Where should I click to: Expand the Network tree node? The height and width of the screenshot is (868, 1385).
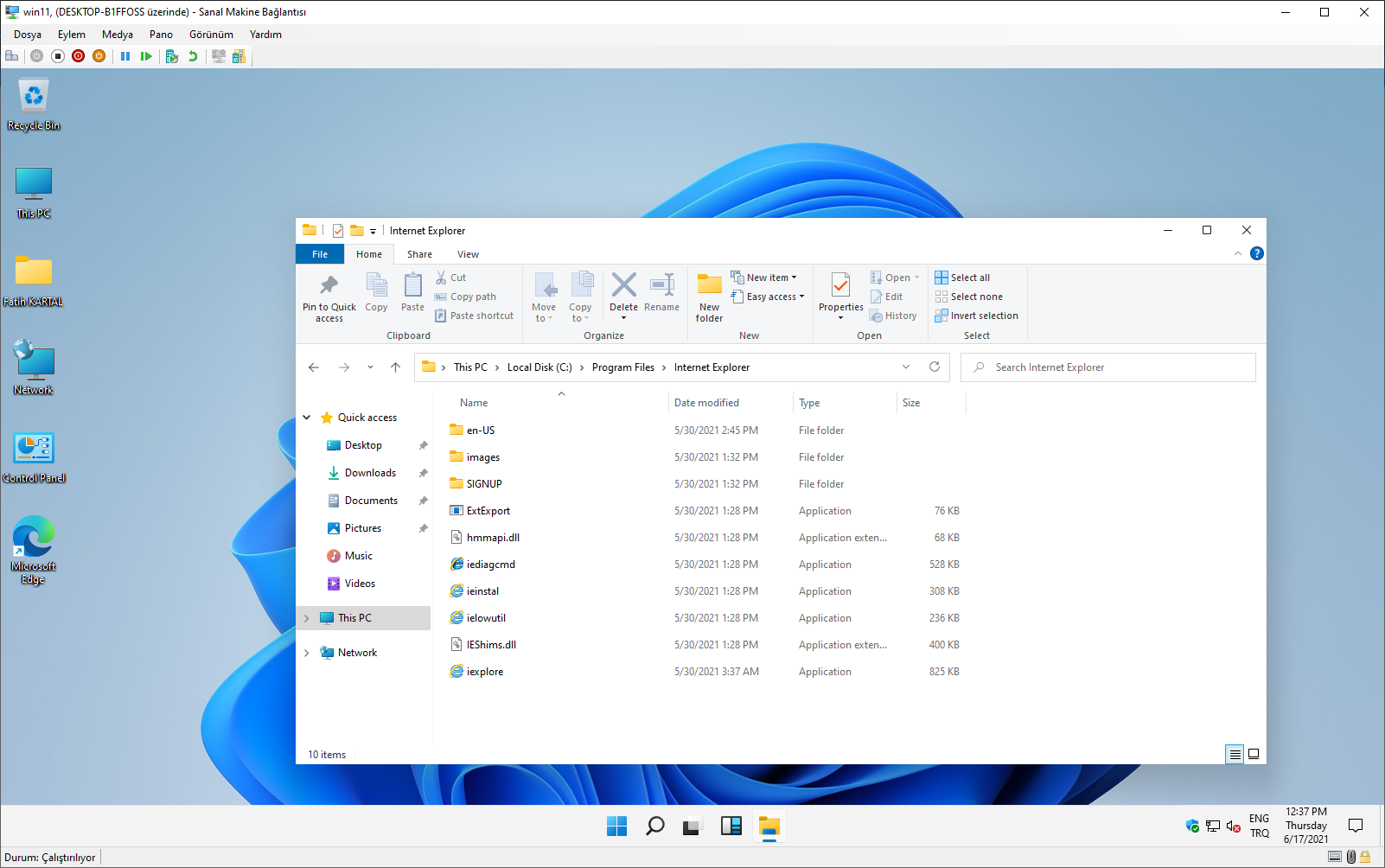point(307,653)
